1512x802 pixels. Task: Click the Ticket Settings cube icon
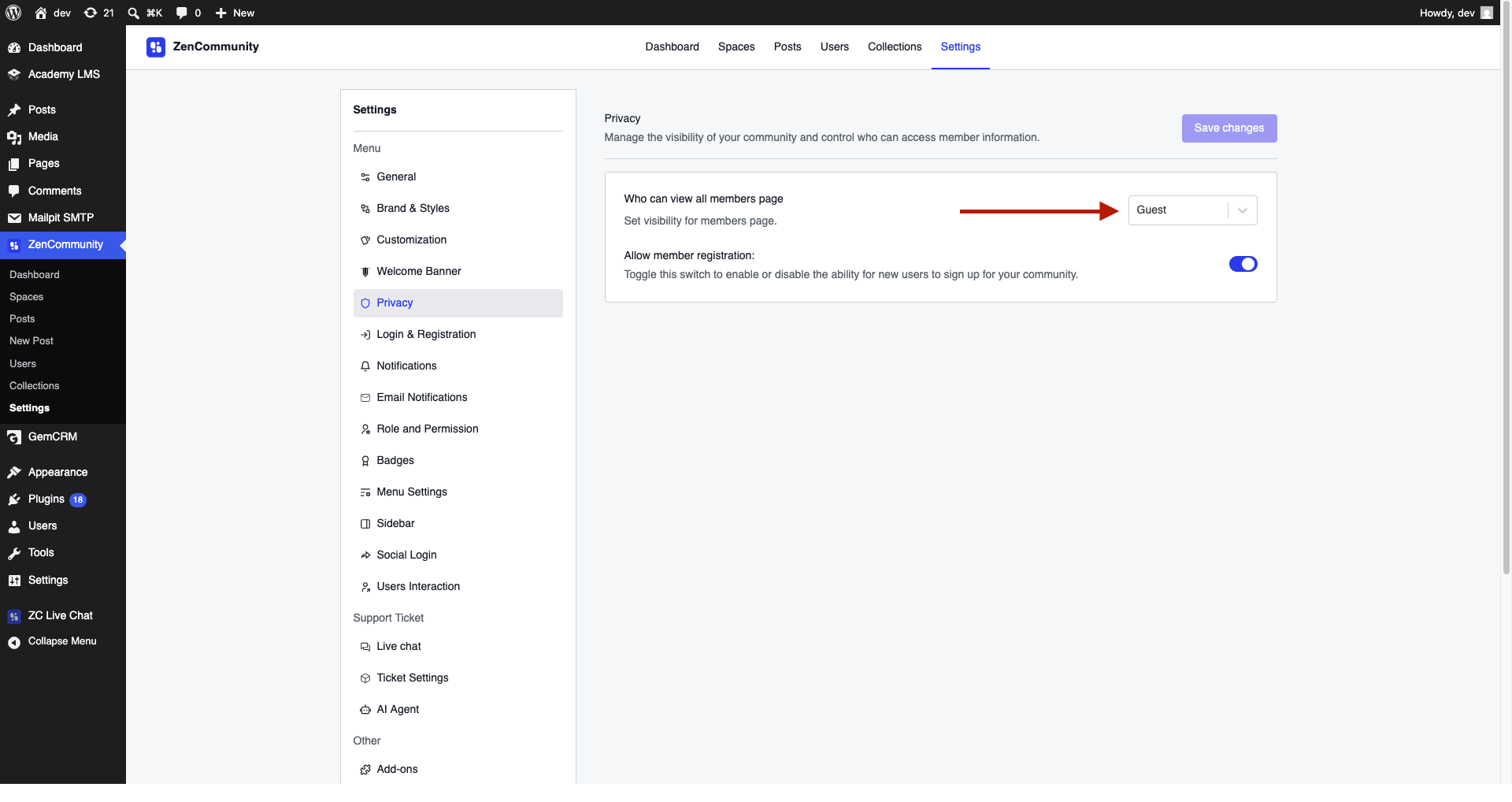pyautogui.click(x=365, y=678)
